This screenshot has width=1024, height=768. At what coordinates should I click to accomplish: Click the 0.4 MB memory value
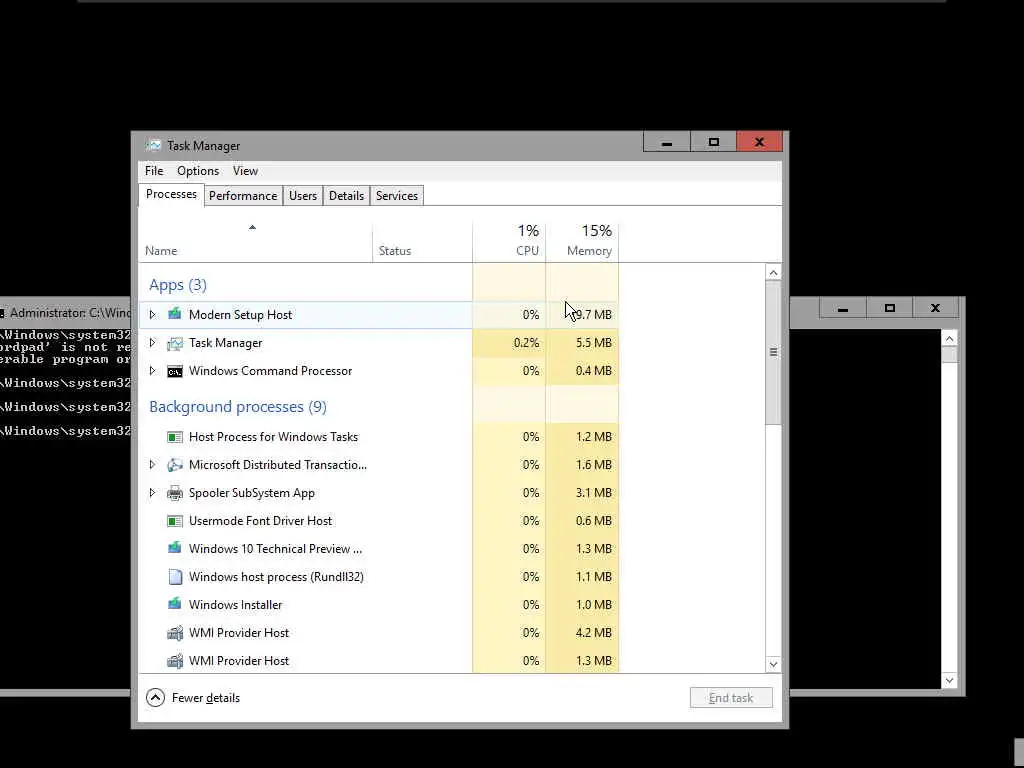pyautogui.click(x=594, y=371)
